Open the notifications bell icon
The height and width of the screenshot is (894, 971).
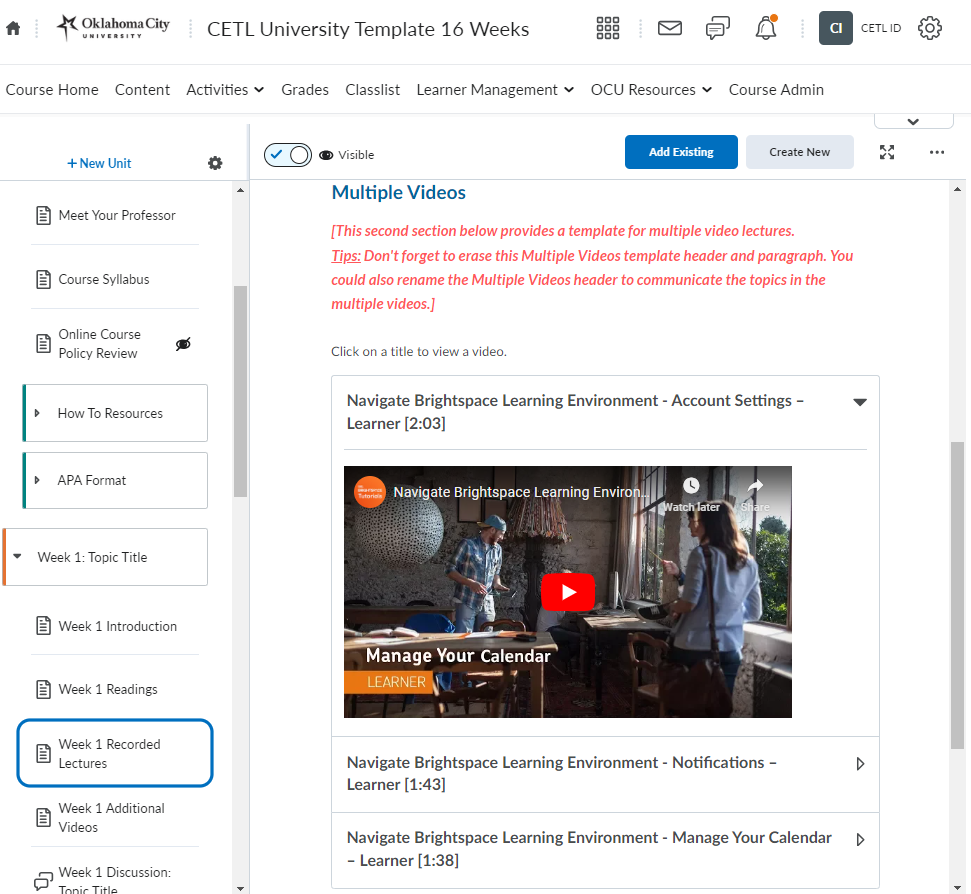766,29
